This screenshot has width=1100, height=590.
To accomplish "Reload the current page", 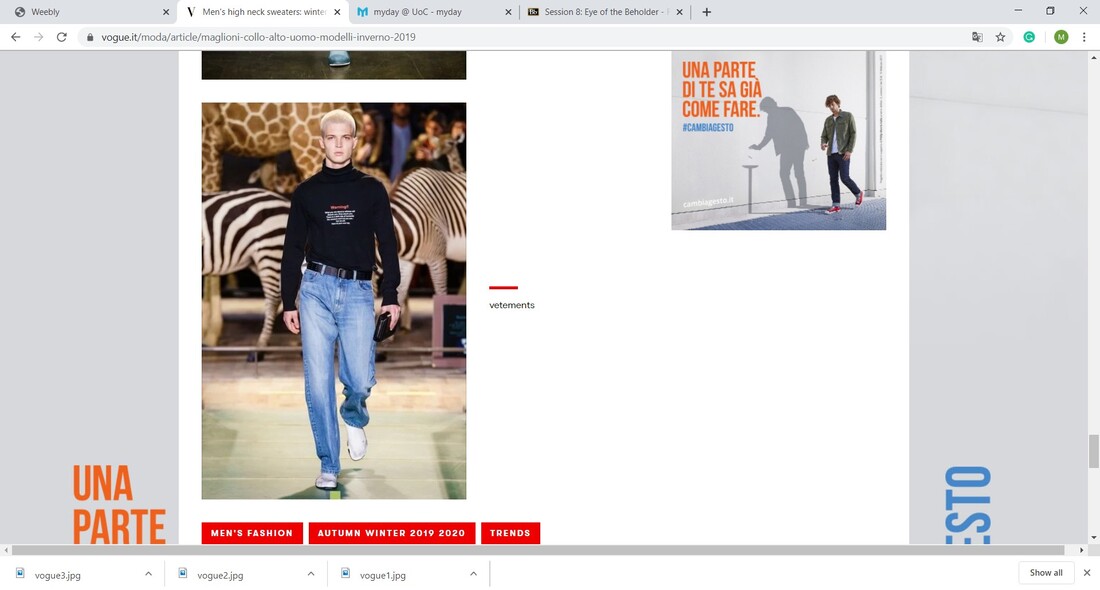I will [62, 37].
